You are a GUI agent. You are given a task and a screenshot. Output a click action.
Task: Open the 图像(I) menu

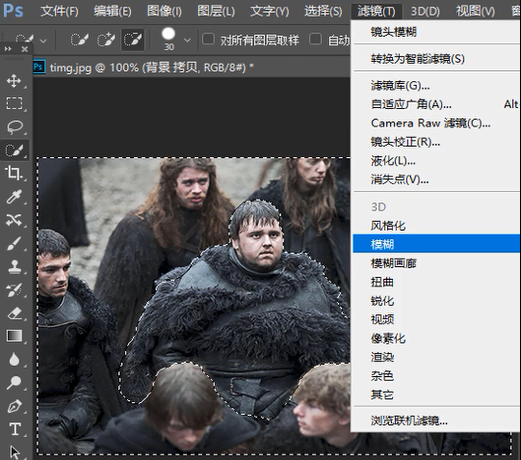tap(164, 11)
